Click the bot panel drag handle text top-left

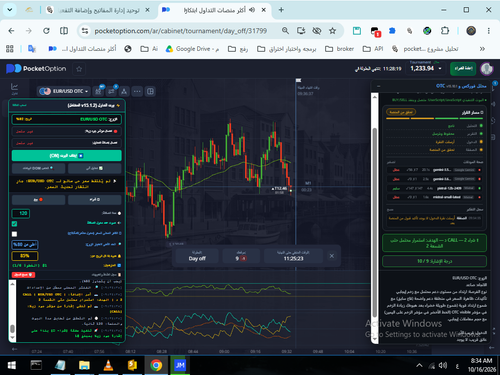coord(19,105)
